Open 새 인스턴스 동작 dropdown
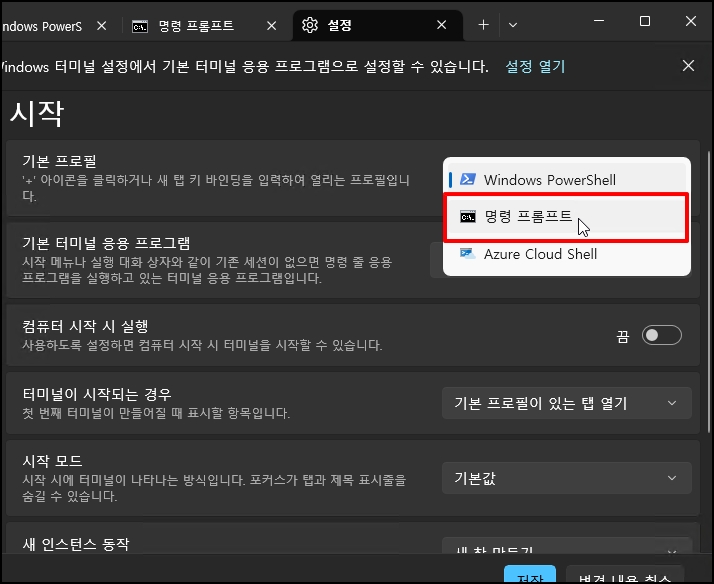 tap(566, 545)
